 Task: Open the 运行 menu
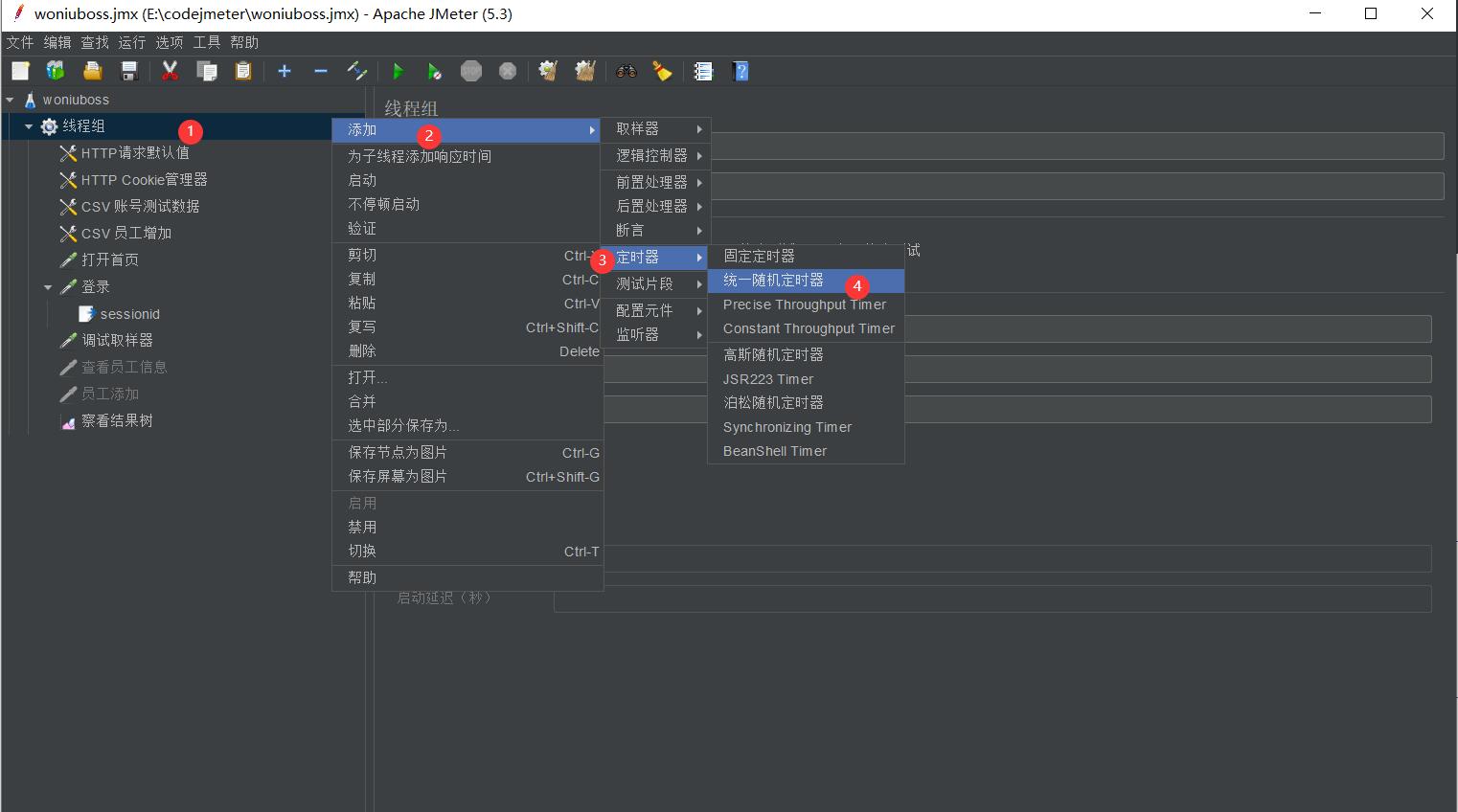click(132, 42)
